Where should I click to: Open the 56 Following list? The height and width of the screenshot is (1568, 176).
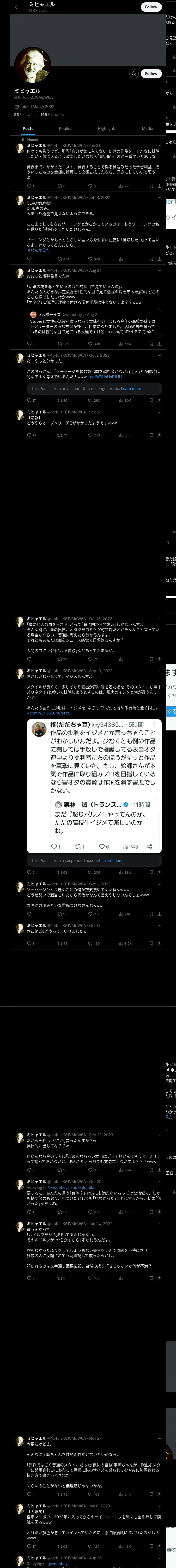(25, 114)
